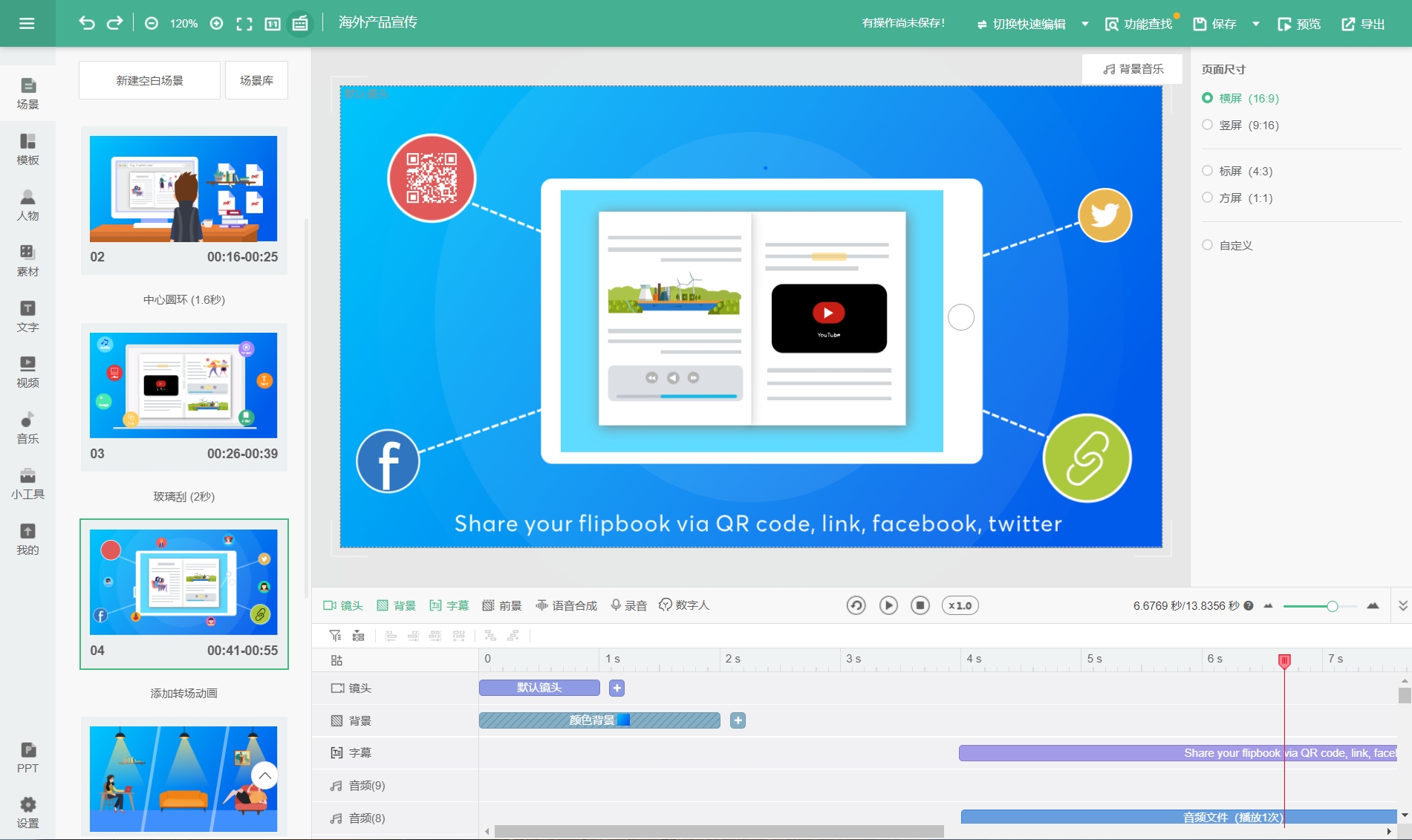Open 录音 recording option
Image resolution: width=1412 pixels, height=840 pixels.
(x=628, y=605)
